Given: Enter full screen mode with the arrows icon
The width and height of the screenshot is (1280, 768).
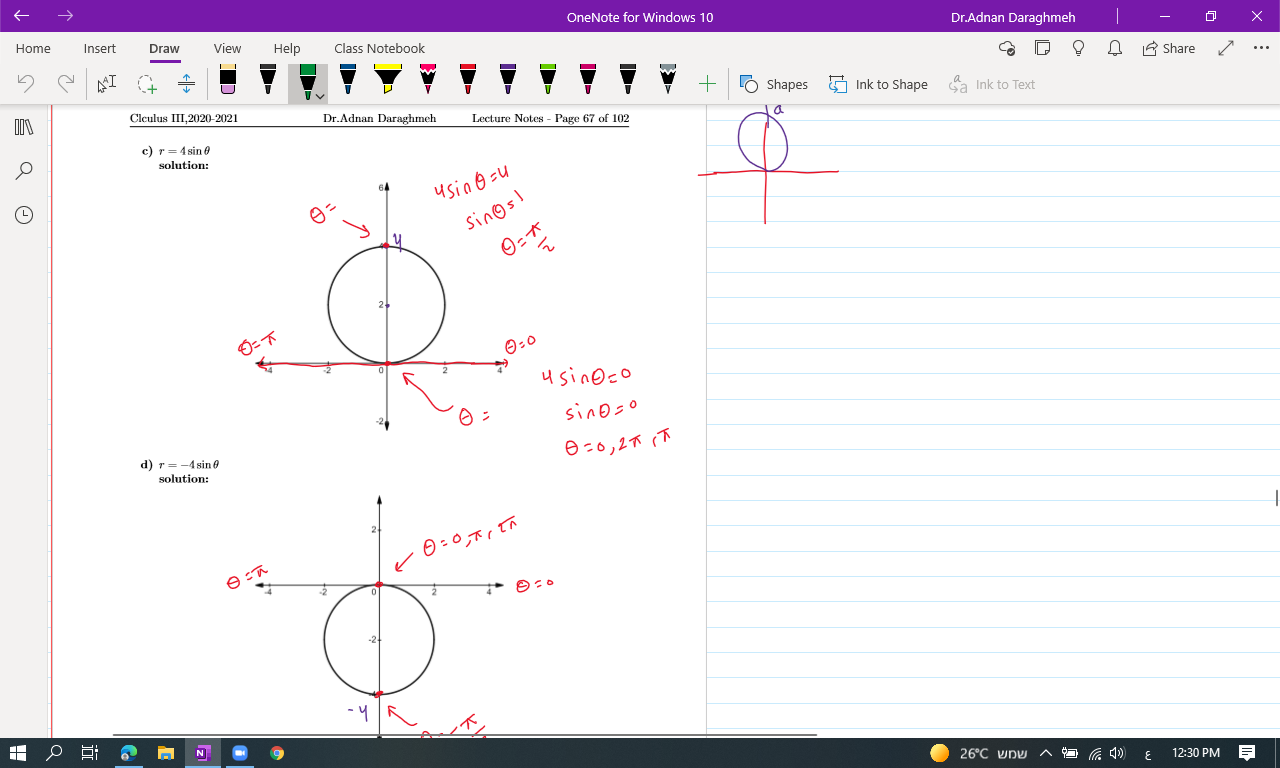Looking at the screenshot, I should click(x=1227, y=48).
